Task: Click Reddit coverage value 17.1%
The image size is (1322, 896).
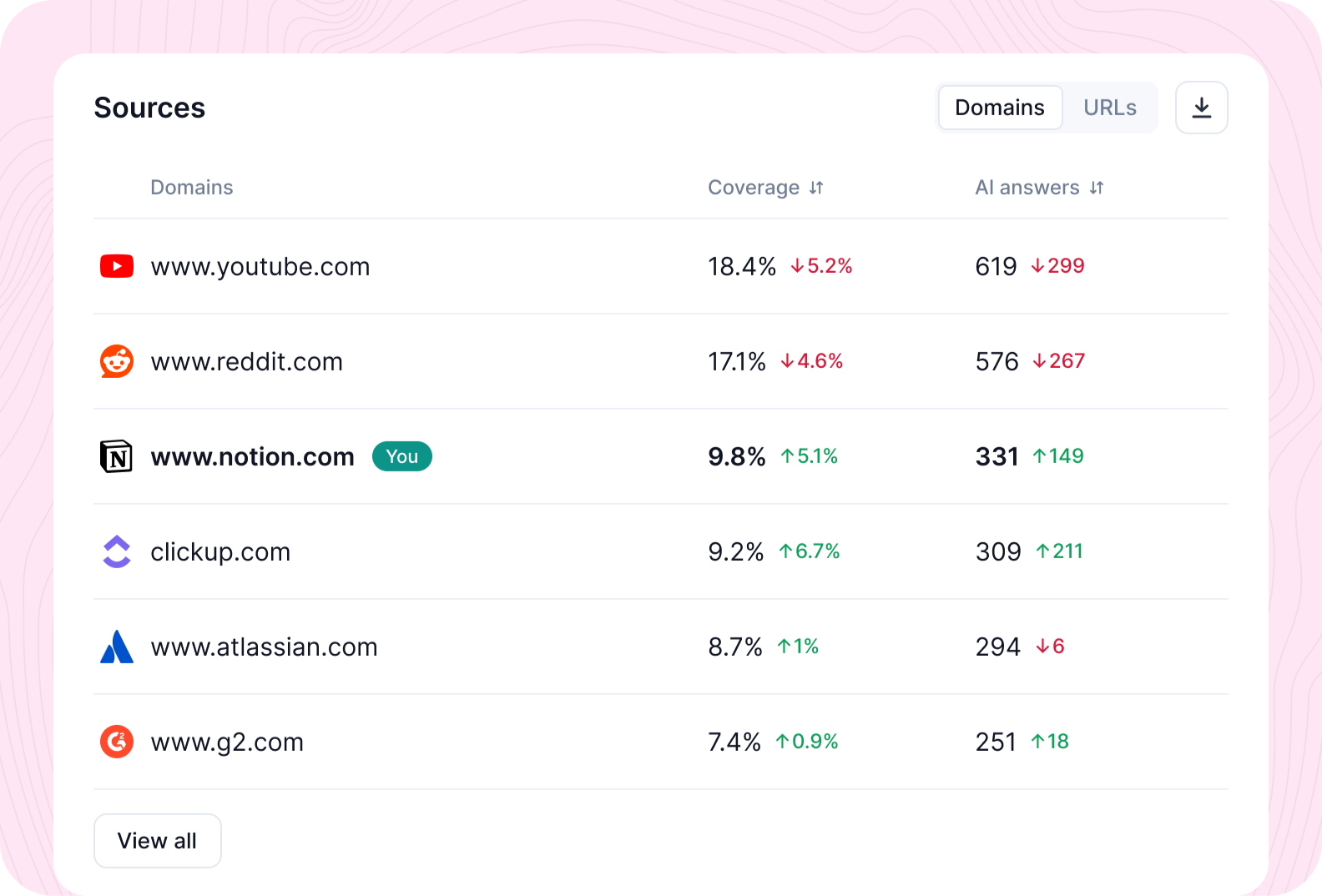Action: pos(737,361)
